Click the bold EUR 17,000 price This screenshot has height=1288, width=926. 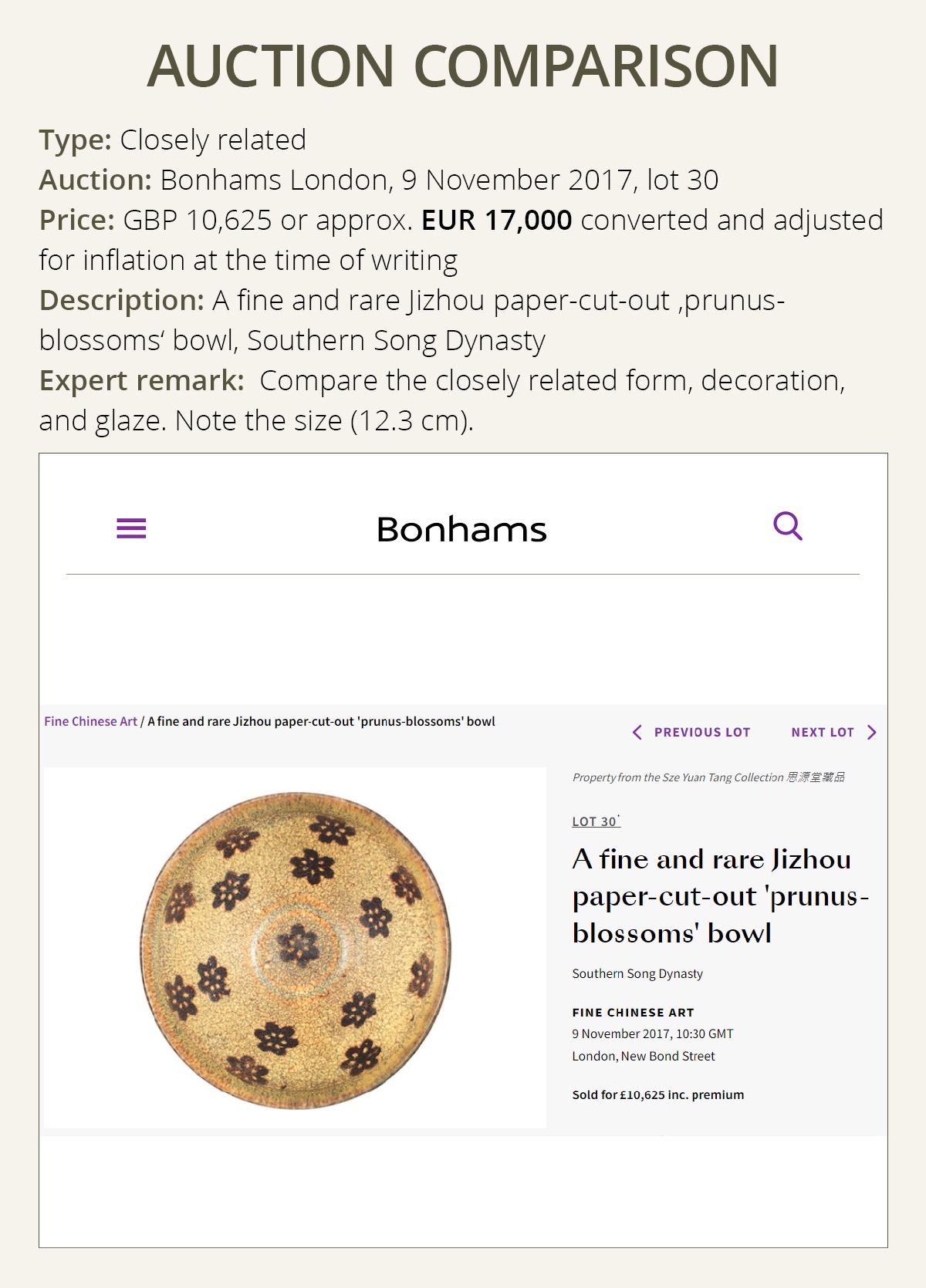(x=497, y=221)
